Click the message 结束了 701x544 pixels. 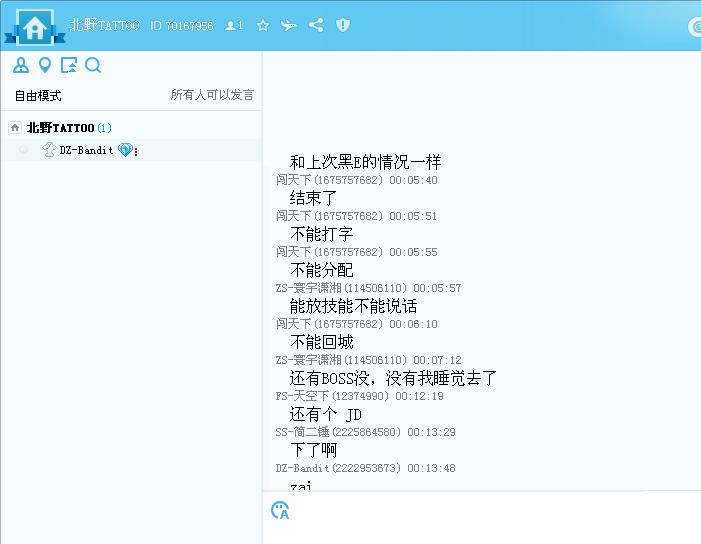(313, 198)
